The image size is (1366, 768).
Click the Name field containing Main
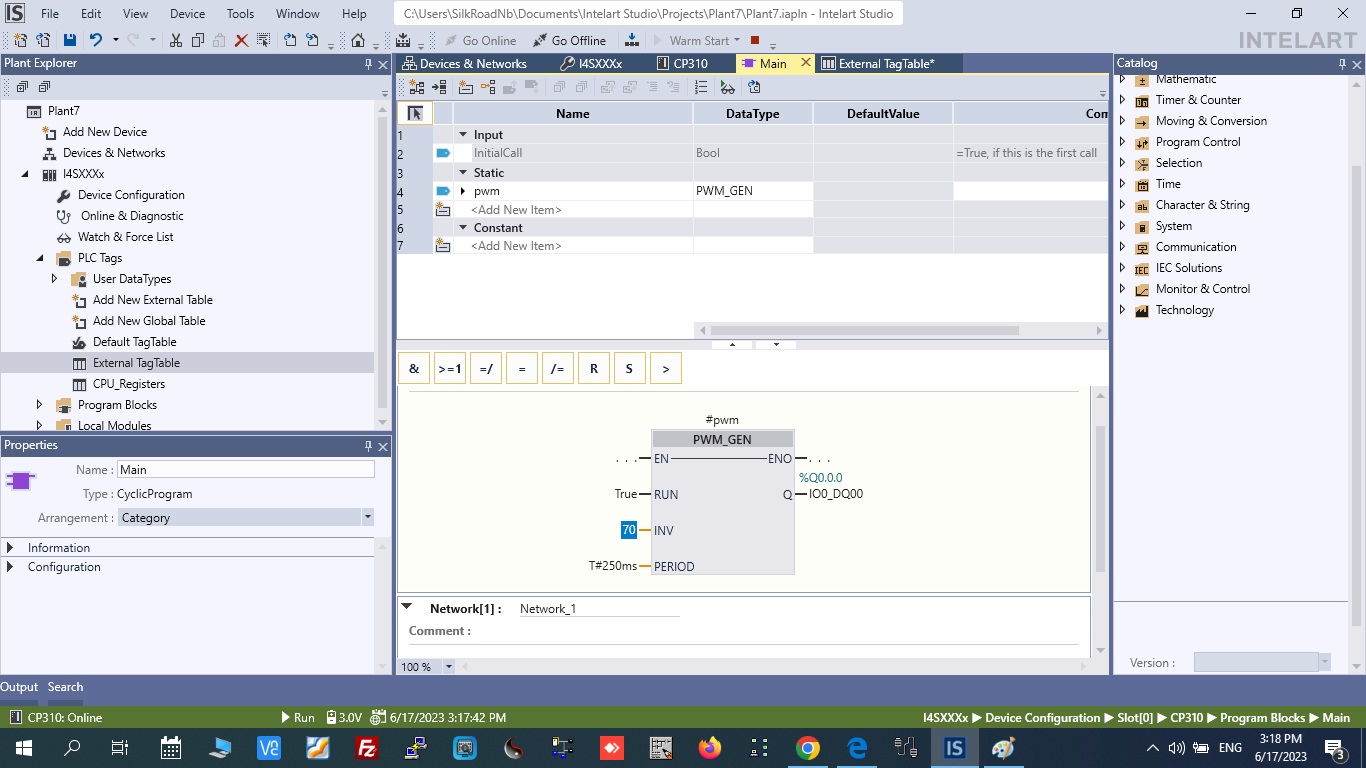(x=245, y=469)
